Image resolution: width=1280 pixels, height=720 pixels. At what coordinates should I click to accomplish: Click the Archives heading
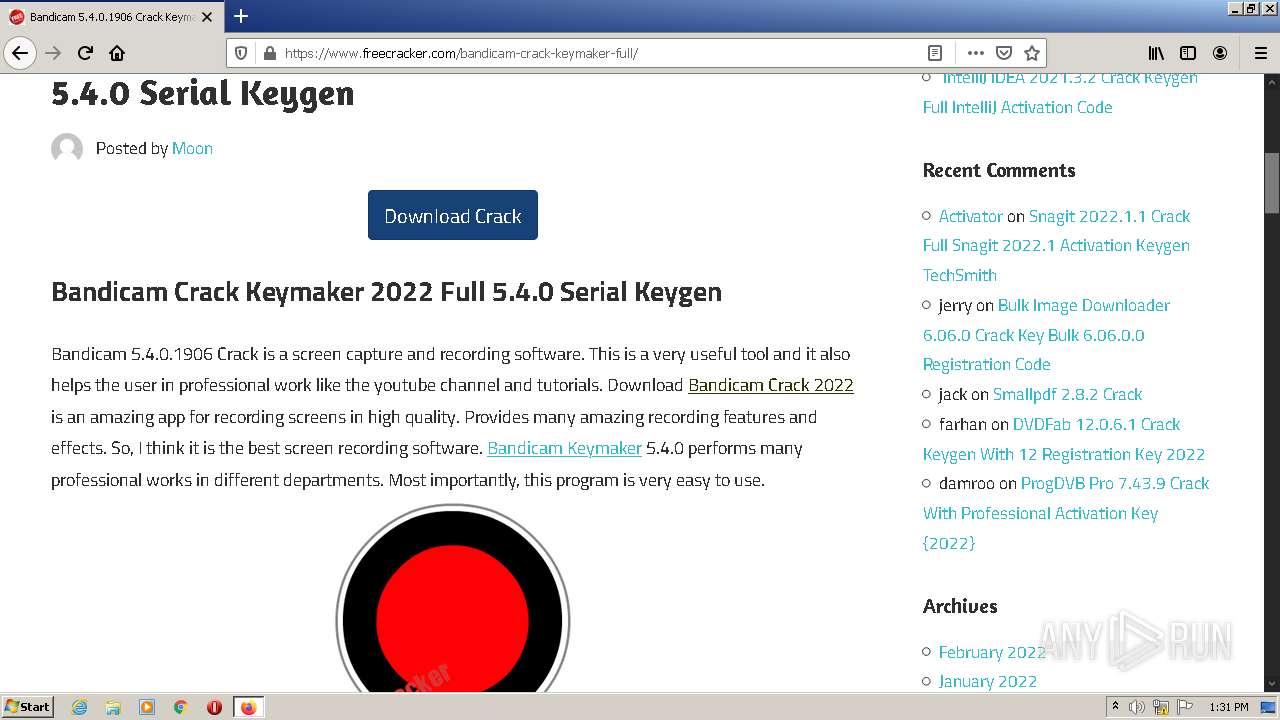[960, 606]
